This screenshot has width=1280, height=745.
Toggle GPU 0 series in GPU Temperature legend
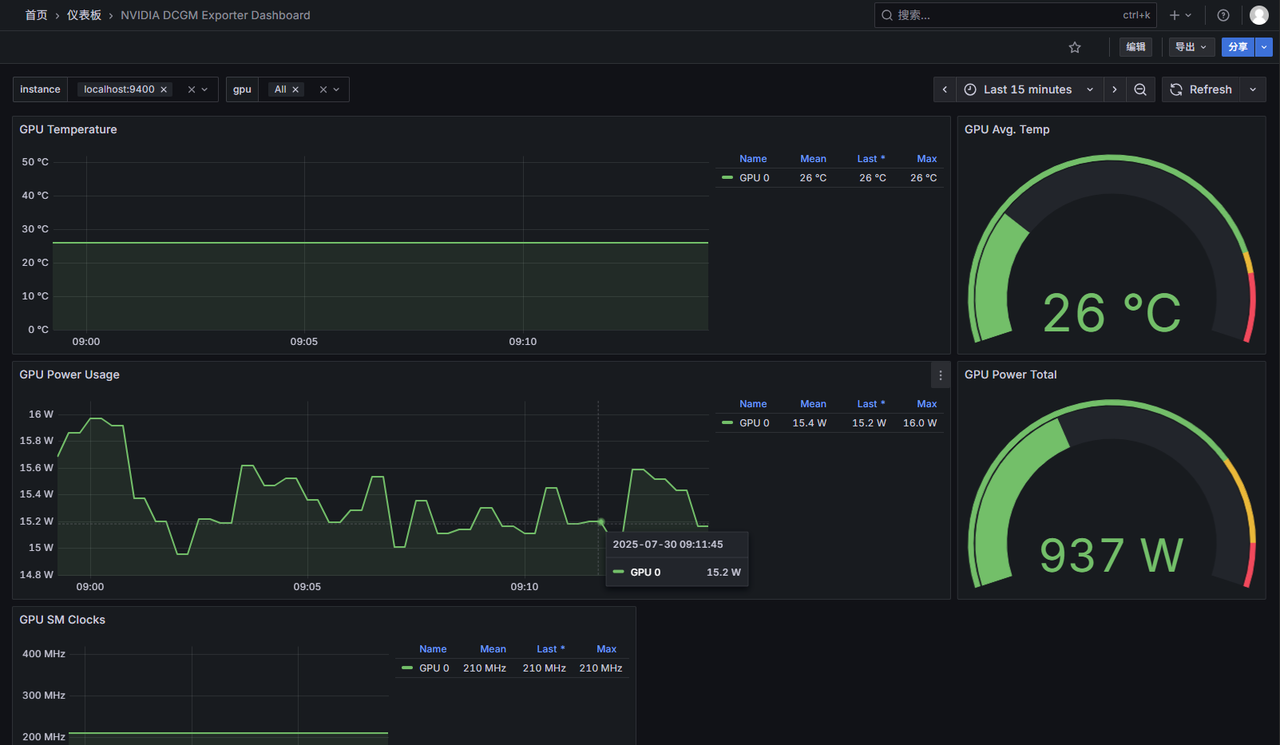pyautogui.click(x=754, y=178)
